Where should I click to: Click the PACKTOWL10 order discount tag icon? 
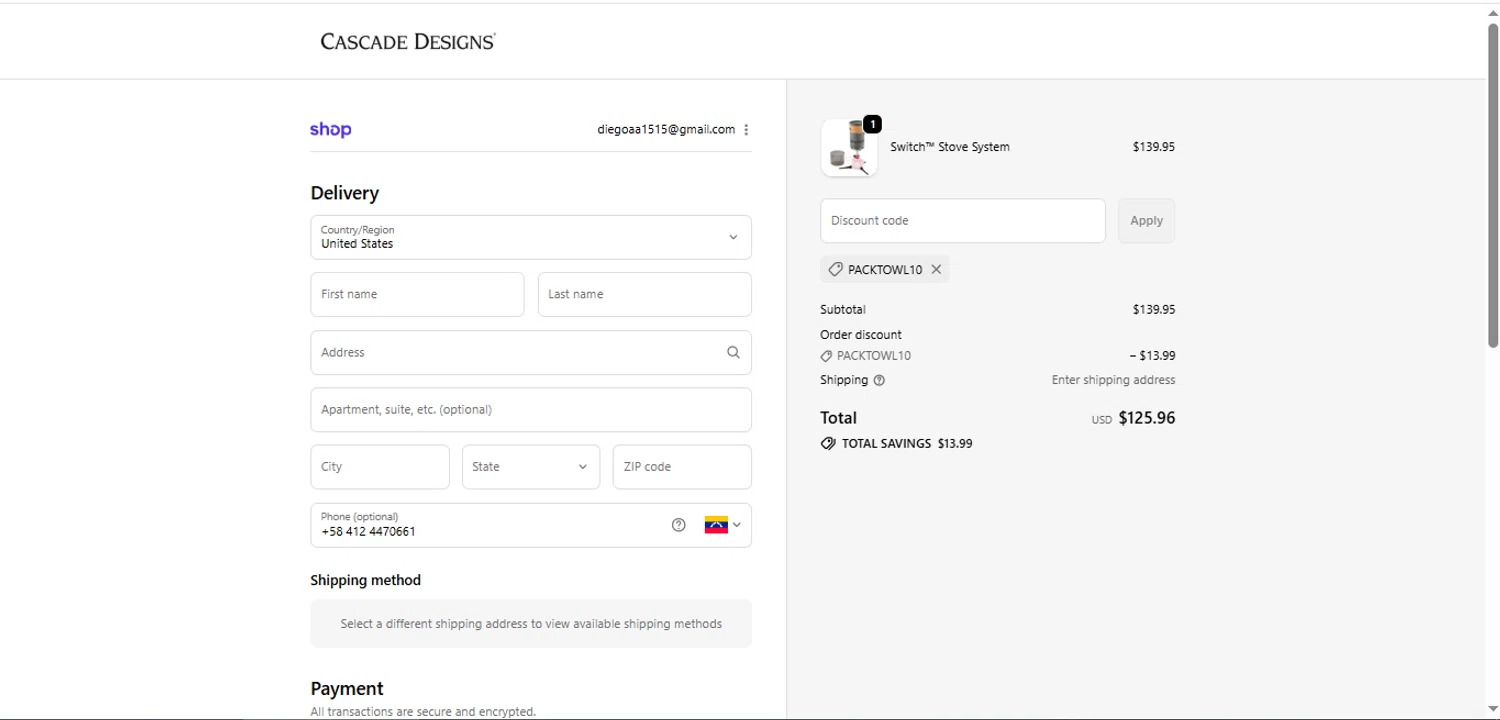826,356
